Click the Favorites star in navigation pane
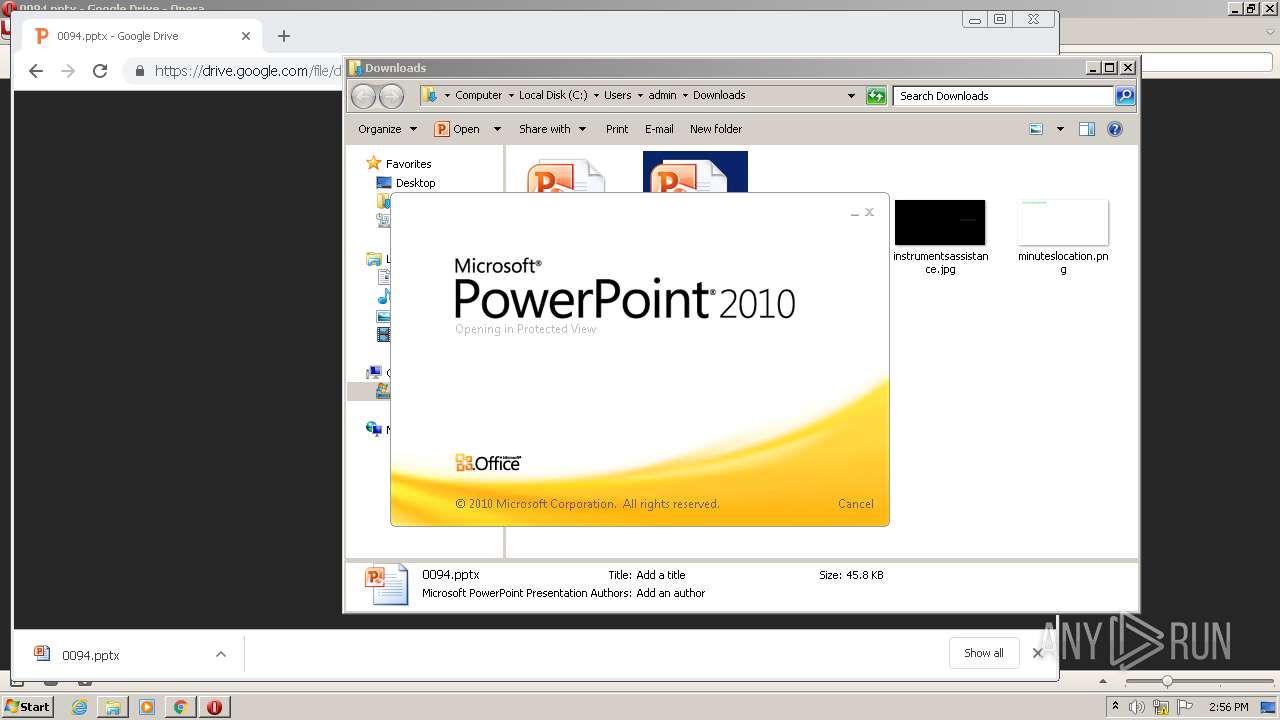 click(374, 163)
